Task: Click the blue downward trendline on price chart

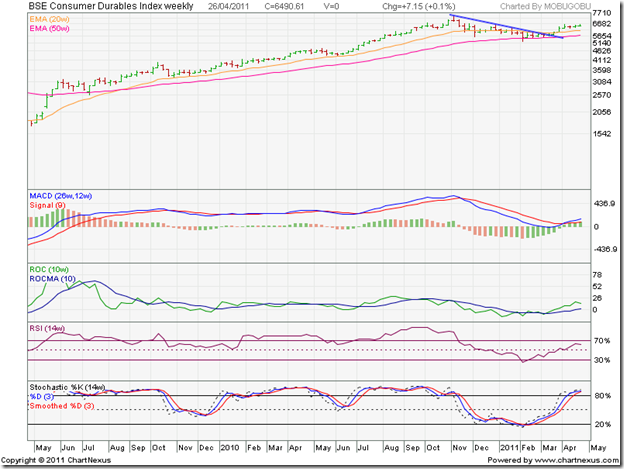Action: (506, 26)
